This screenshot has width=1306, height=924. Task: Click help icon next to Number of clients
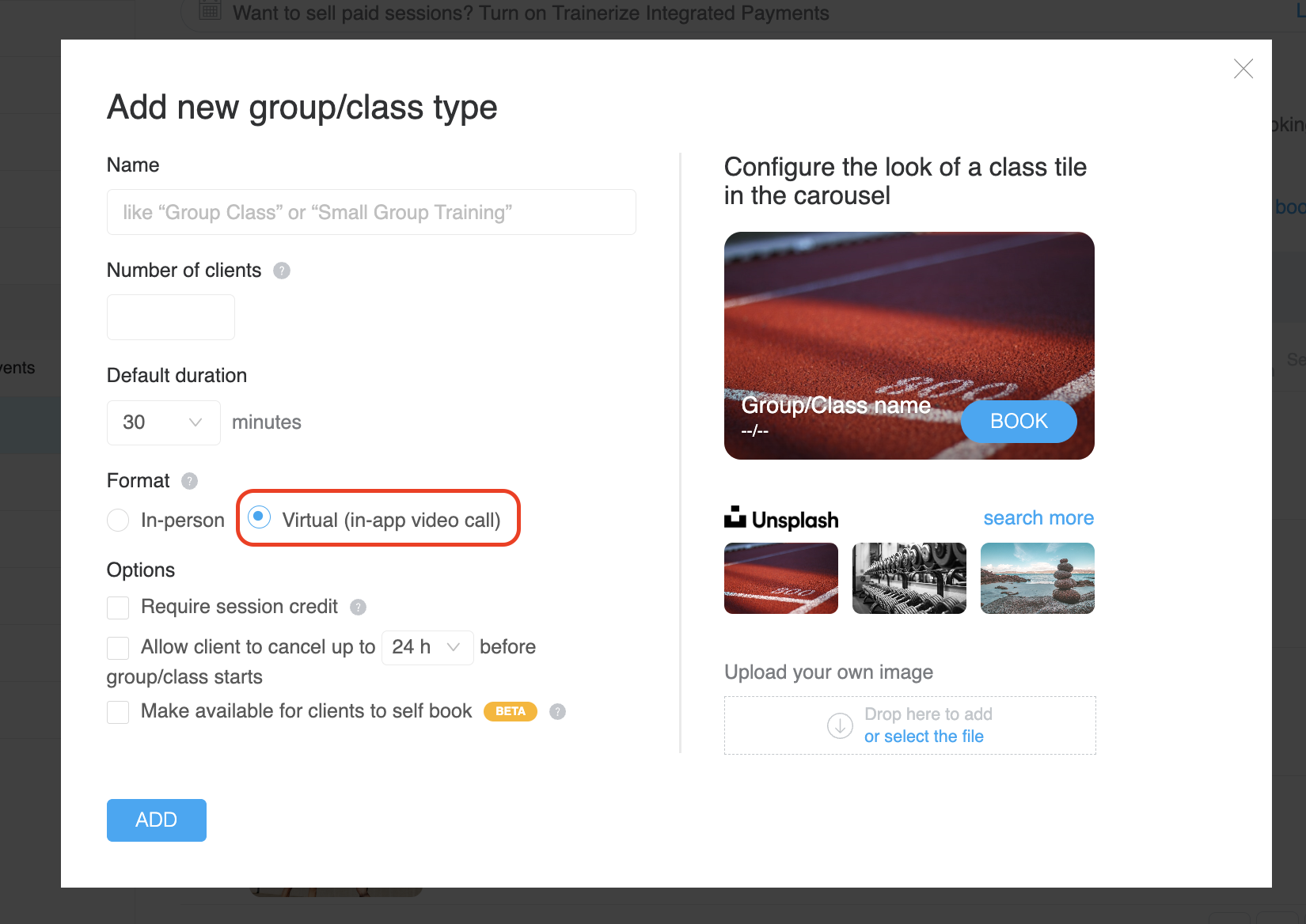pos(282,271)
